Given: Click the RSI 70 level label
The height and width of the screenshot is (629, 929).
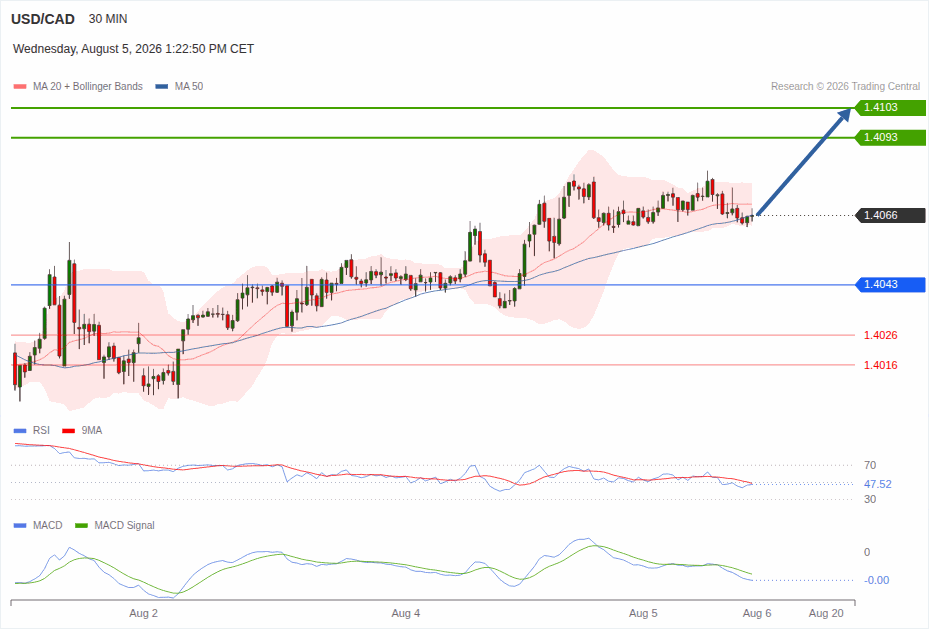Looking at the screenshot, I should (x=870, y=466).
